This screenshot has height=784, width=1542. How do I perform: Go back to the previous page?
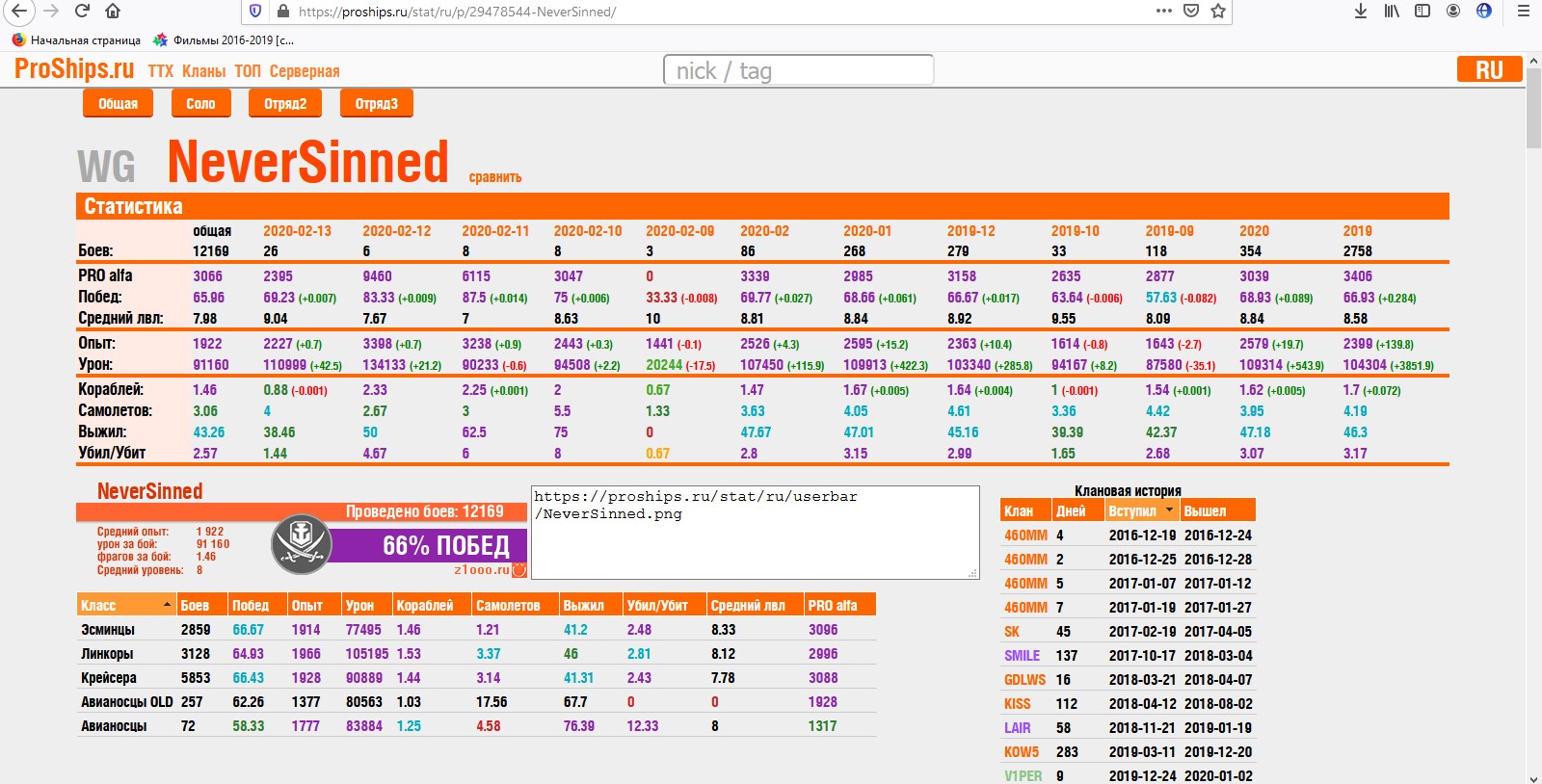tap(18, 12)
